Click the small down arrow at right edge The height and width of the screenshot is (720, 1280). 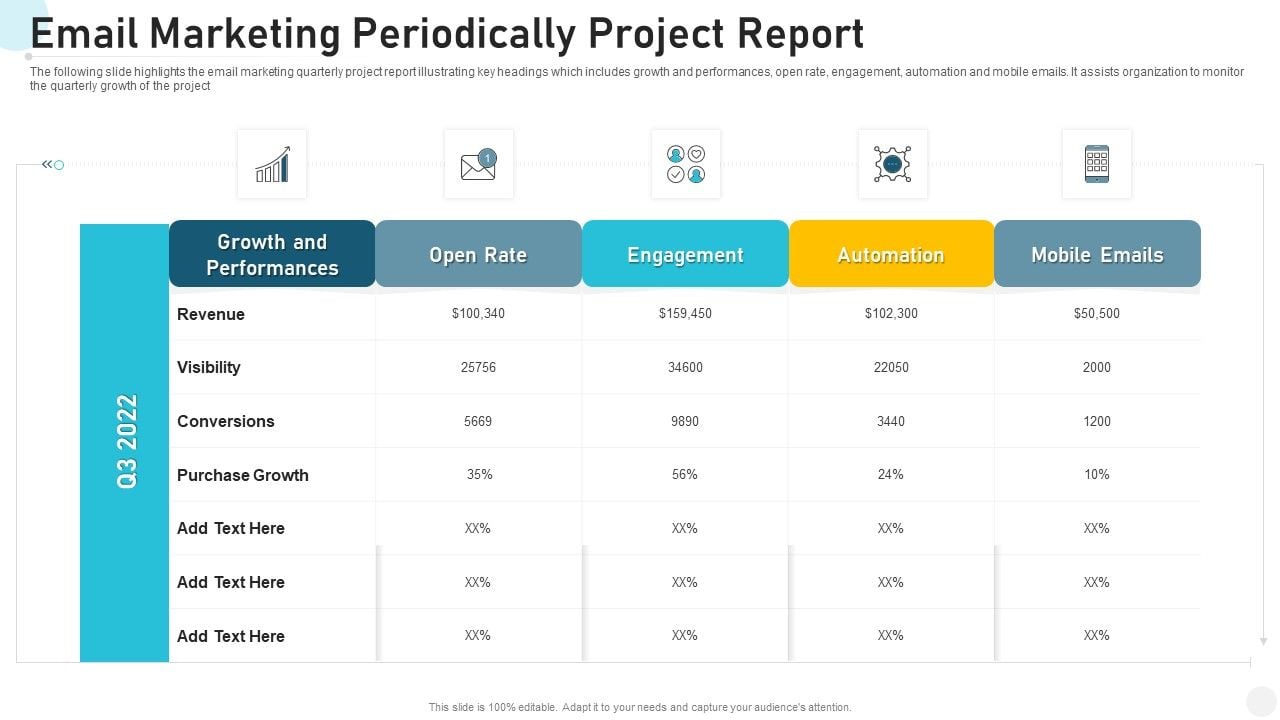1263,641
